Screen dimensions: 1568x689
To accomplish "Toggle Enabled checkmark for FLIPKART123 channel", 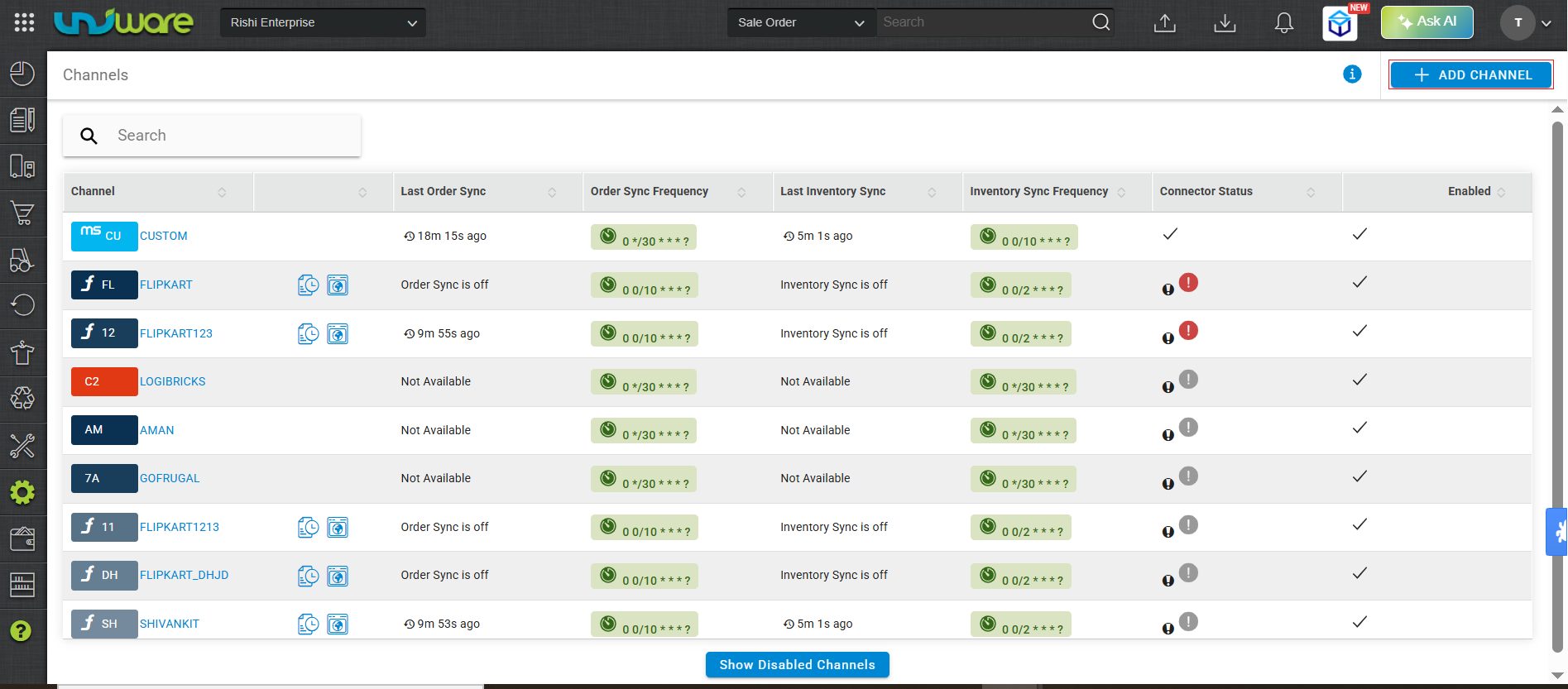I will 1359,331.
